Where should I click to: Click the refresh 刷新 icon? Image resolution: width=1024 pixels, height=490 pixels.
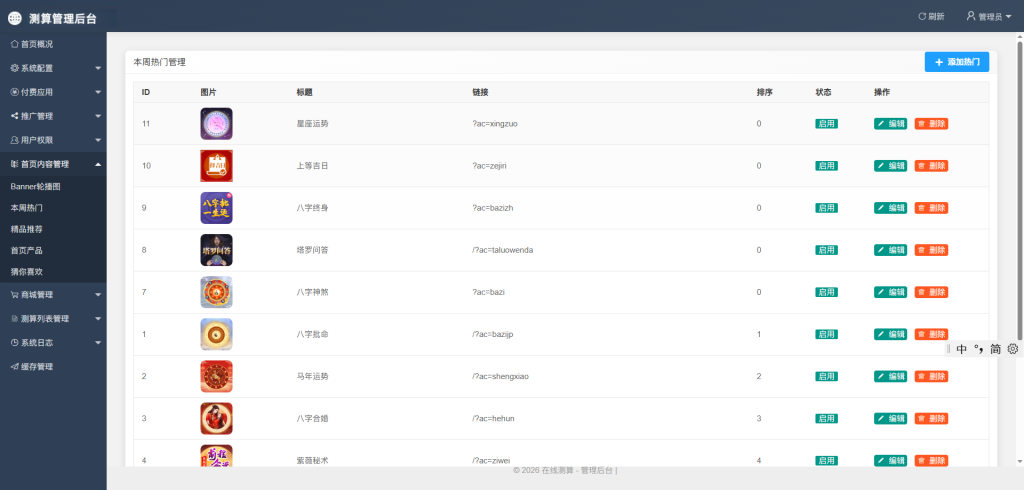(x=921, y=17)
